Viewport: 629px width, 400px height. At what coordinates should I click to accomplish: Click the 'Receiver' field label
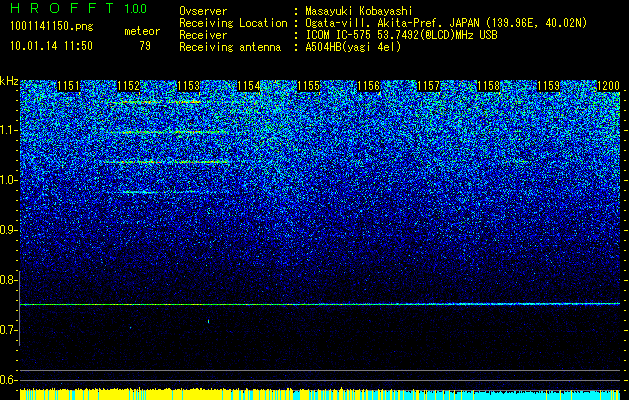(x=203, y=35)
